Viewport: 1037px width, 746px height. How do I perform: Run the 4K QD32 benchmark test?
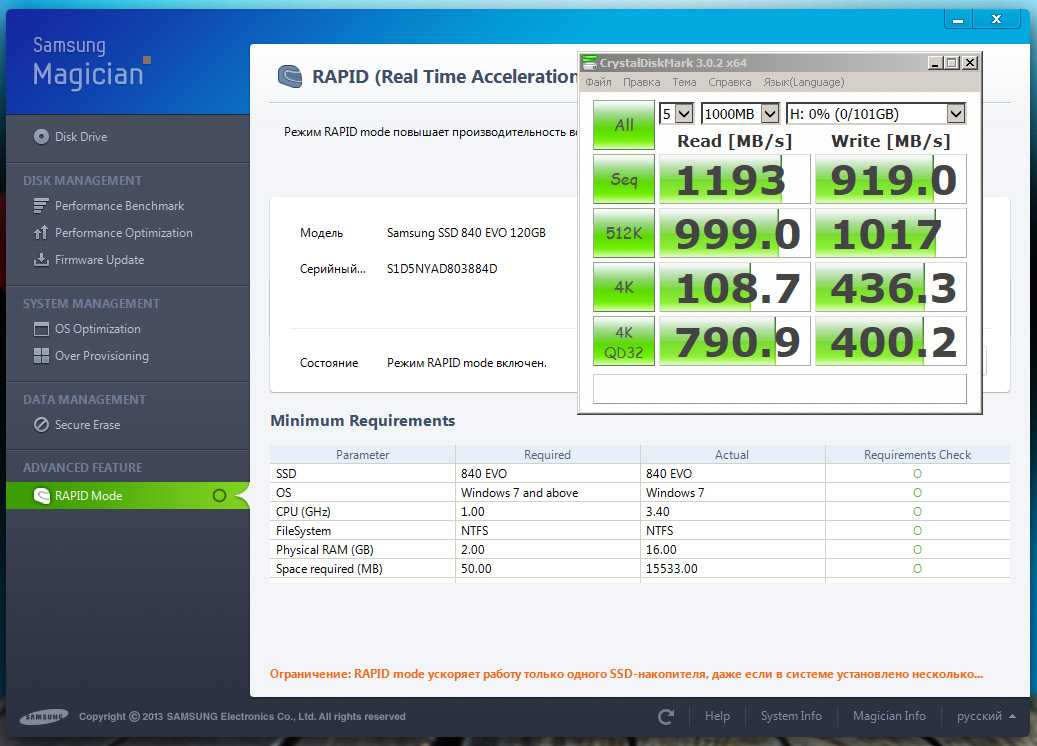tap(624, 341)
